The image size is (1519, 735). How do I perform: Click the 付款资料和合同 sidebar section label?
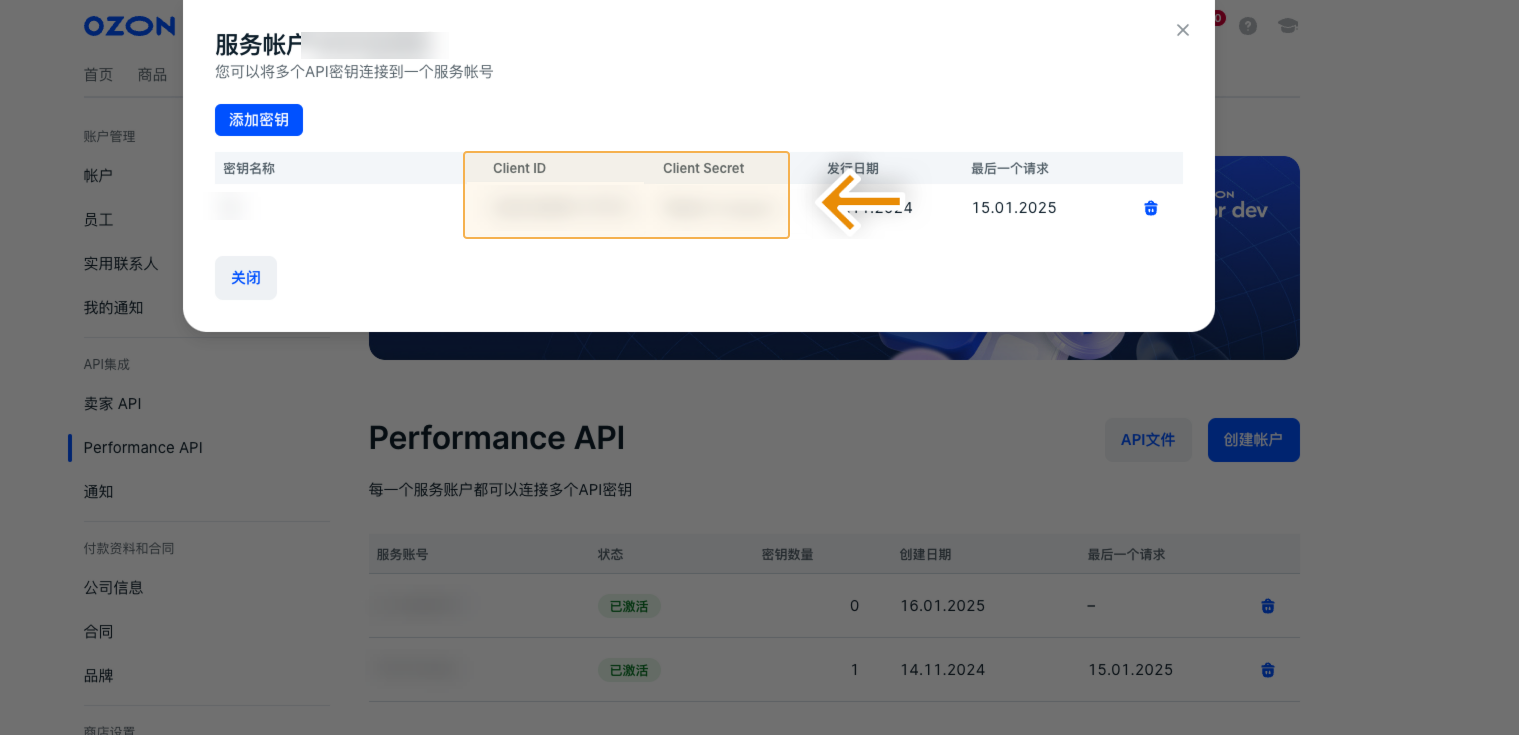click(x=129, y=548)
